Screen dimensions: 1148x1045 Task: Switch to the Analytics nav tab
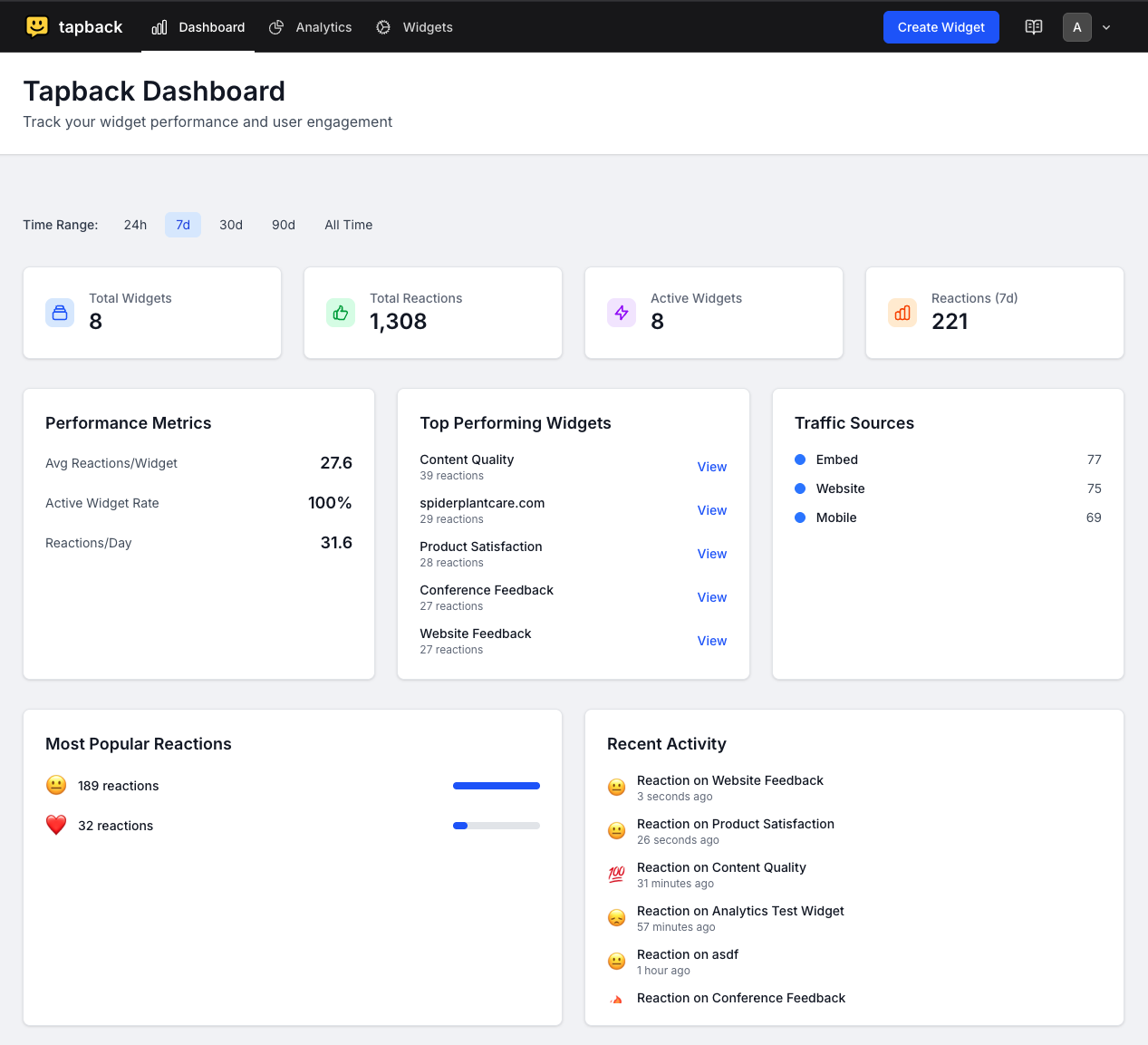(x=310, y=27)
